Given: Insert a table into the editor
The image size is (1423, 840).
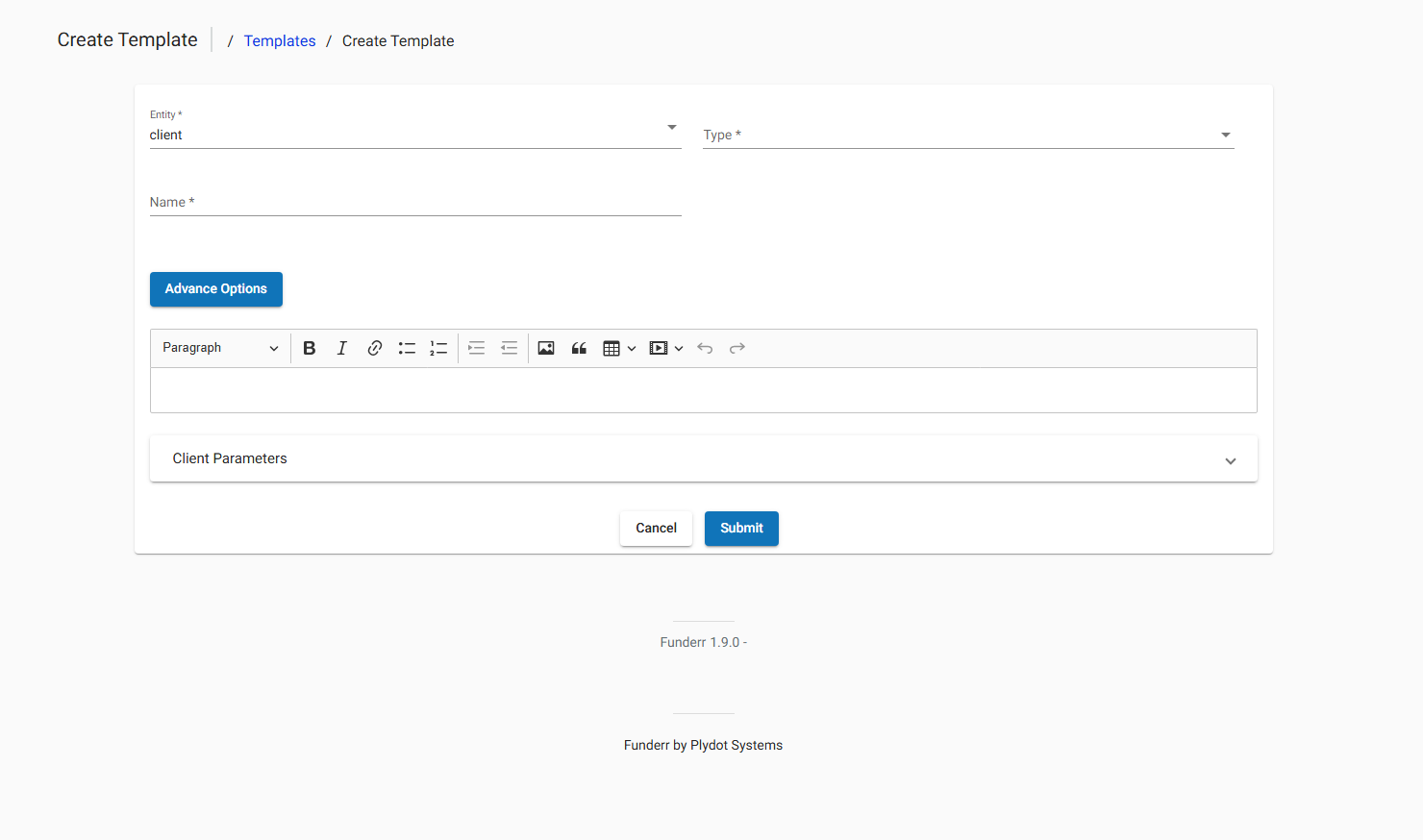Looking at the screenshot, I should coord(613,348).
